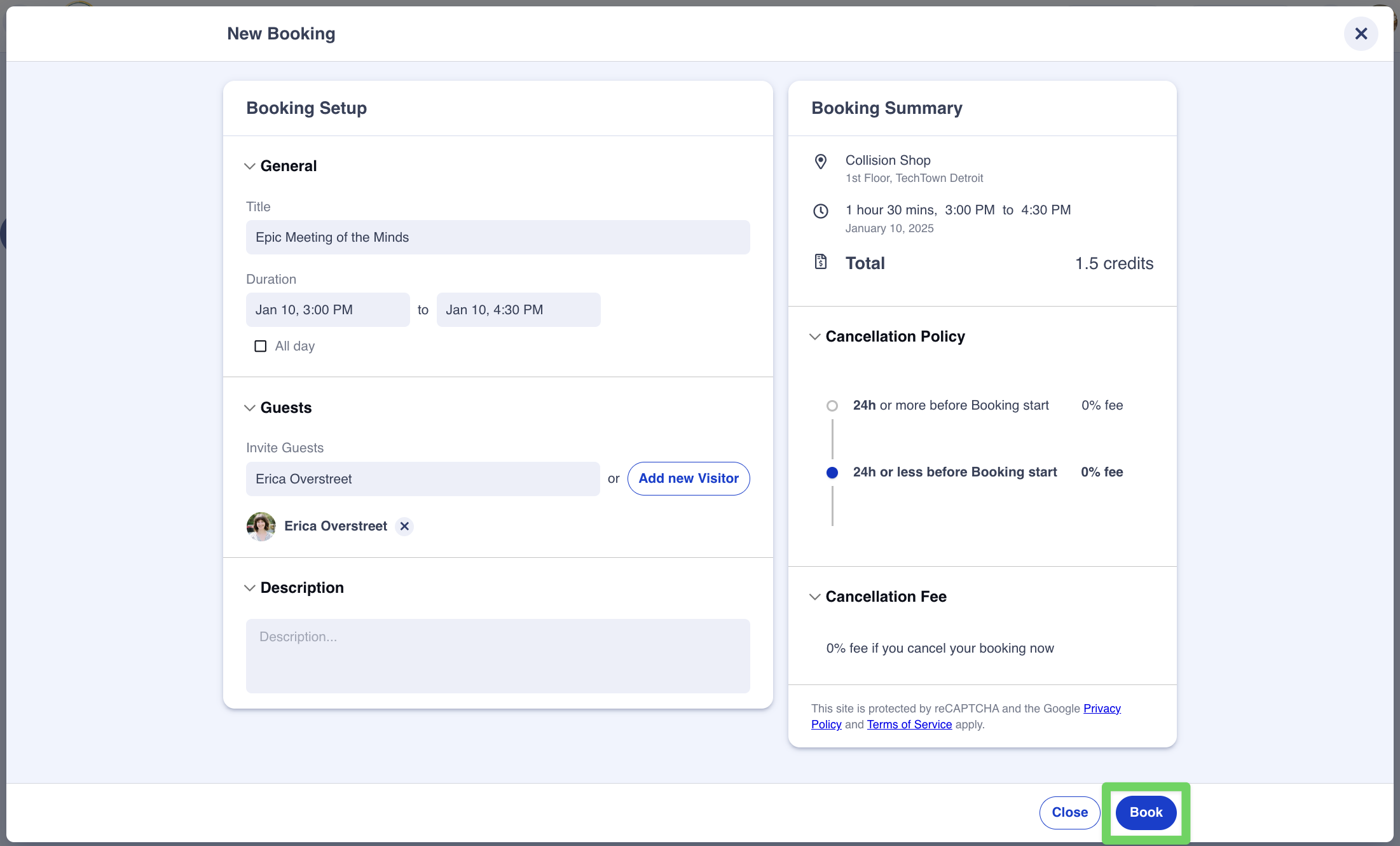Click the receipt icon beside Total
1400x846 pixels.
(821, 261)
